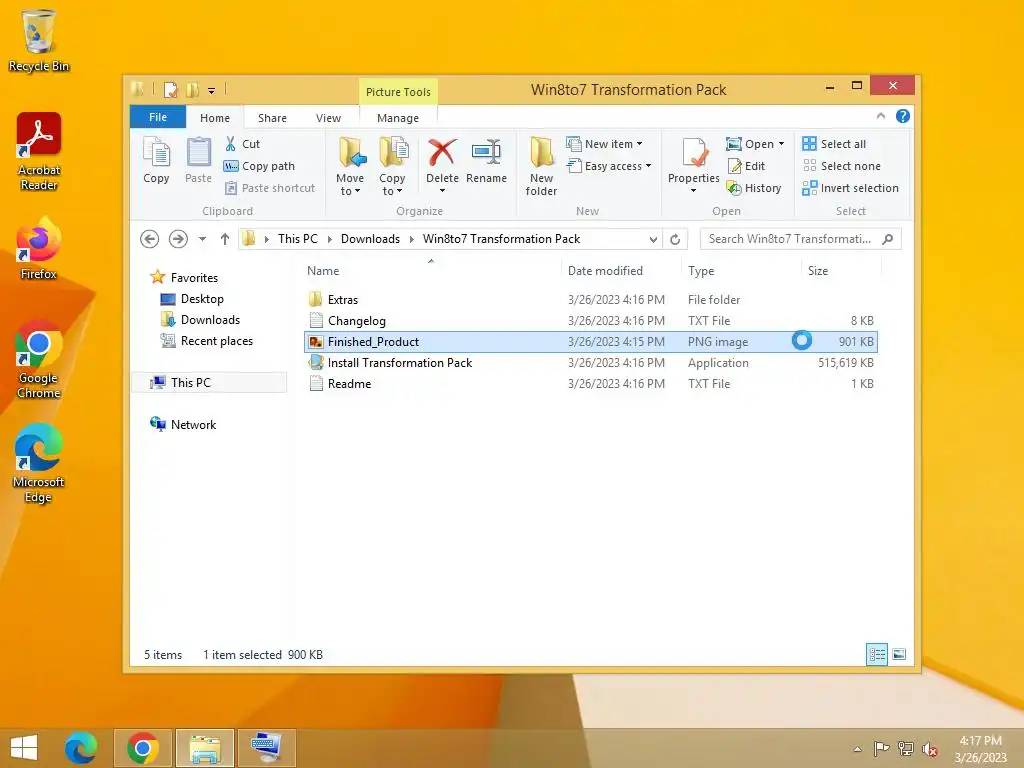Click This PC in the address breadcrumb

pos(298,239)
